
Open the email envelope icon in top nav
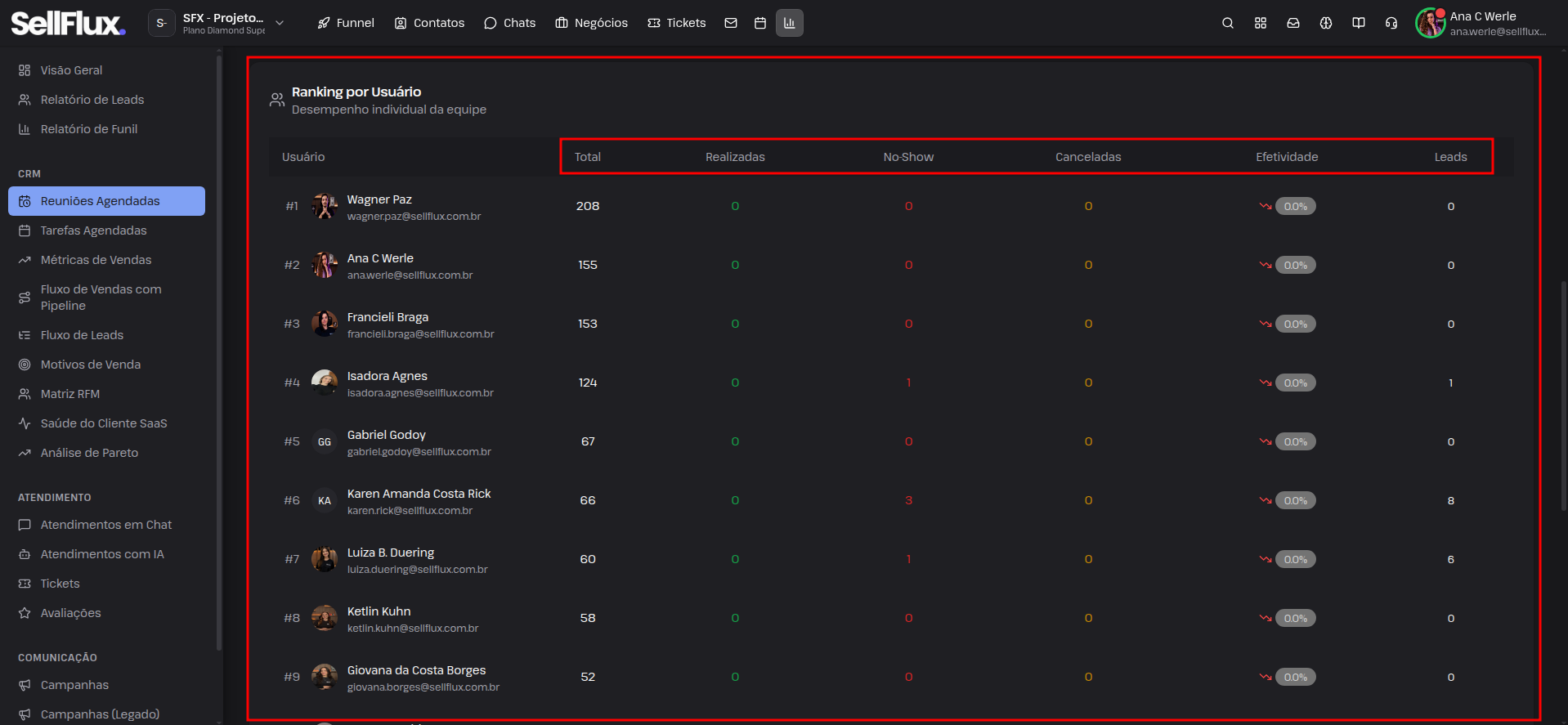tap(731, 23)
